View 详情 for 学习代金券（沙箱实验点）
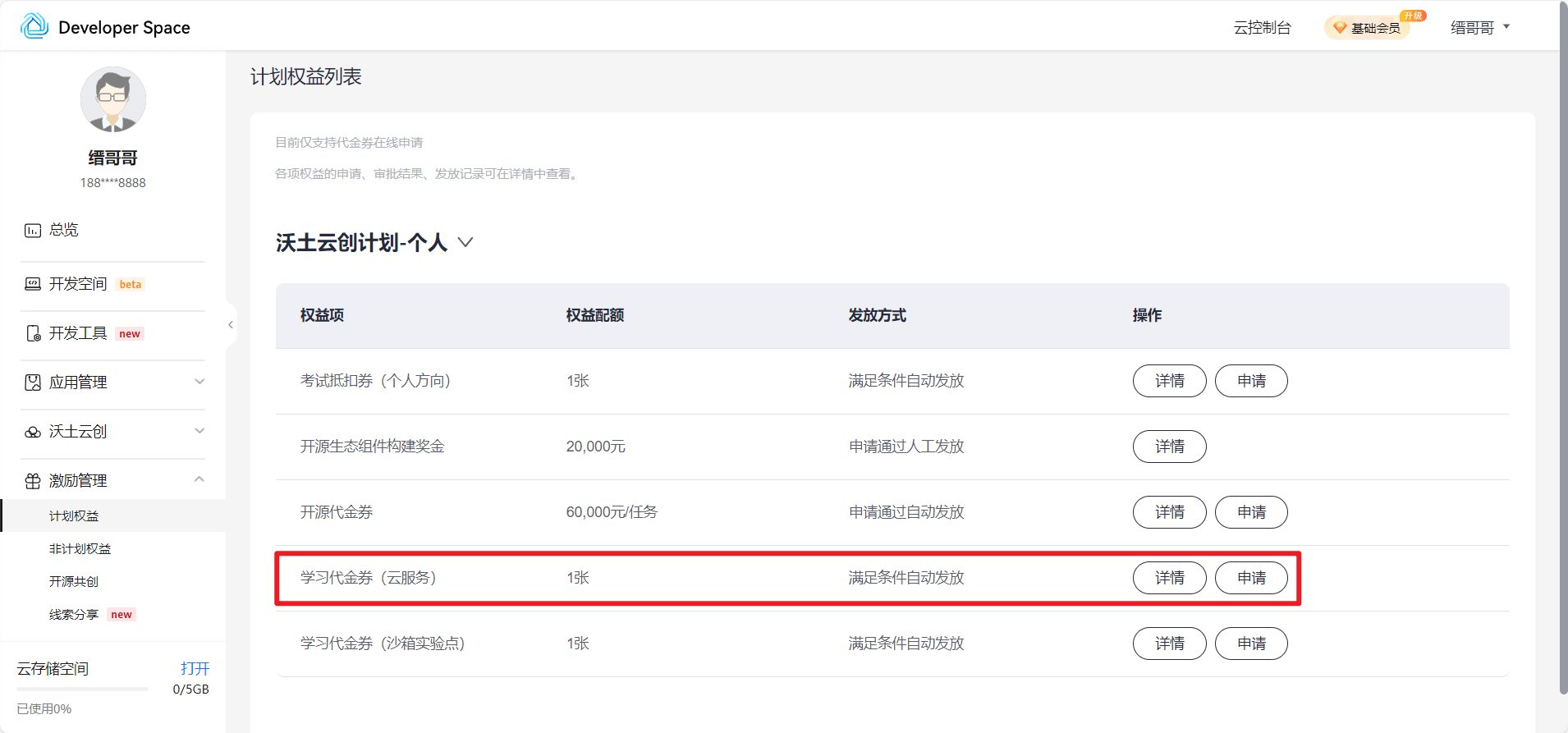 coord(1170,644)
